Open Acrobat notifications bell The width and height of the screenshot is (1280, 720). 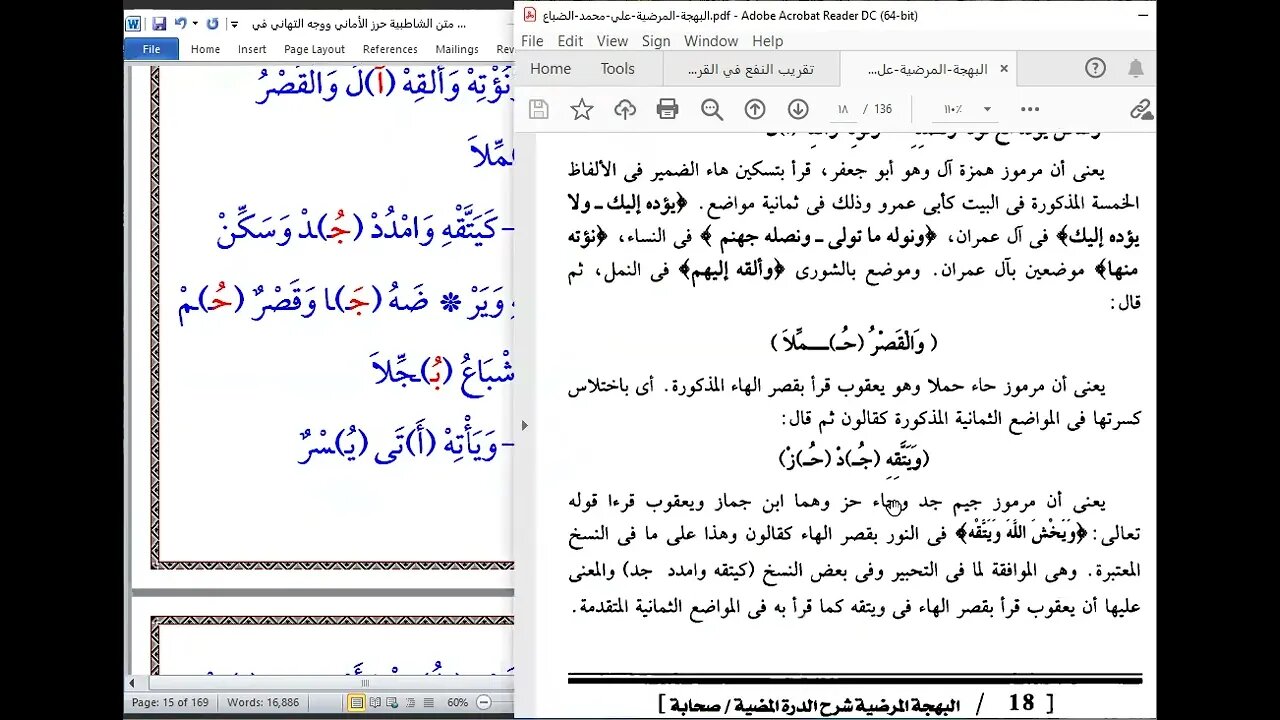click(x=1136, y=68)
